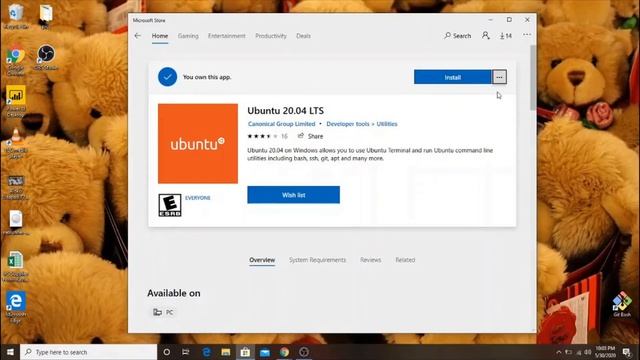Show hidden system tray icons
The height and width of the screenshot is (360, 640).
click(558, 352)
